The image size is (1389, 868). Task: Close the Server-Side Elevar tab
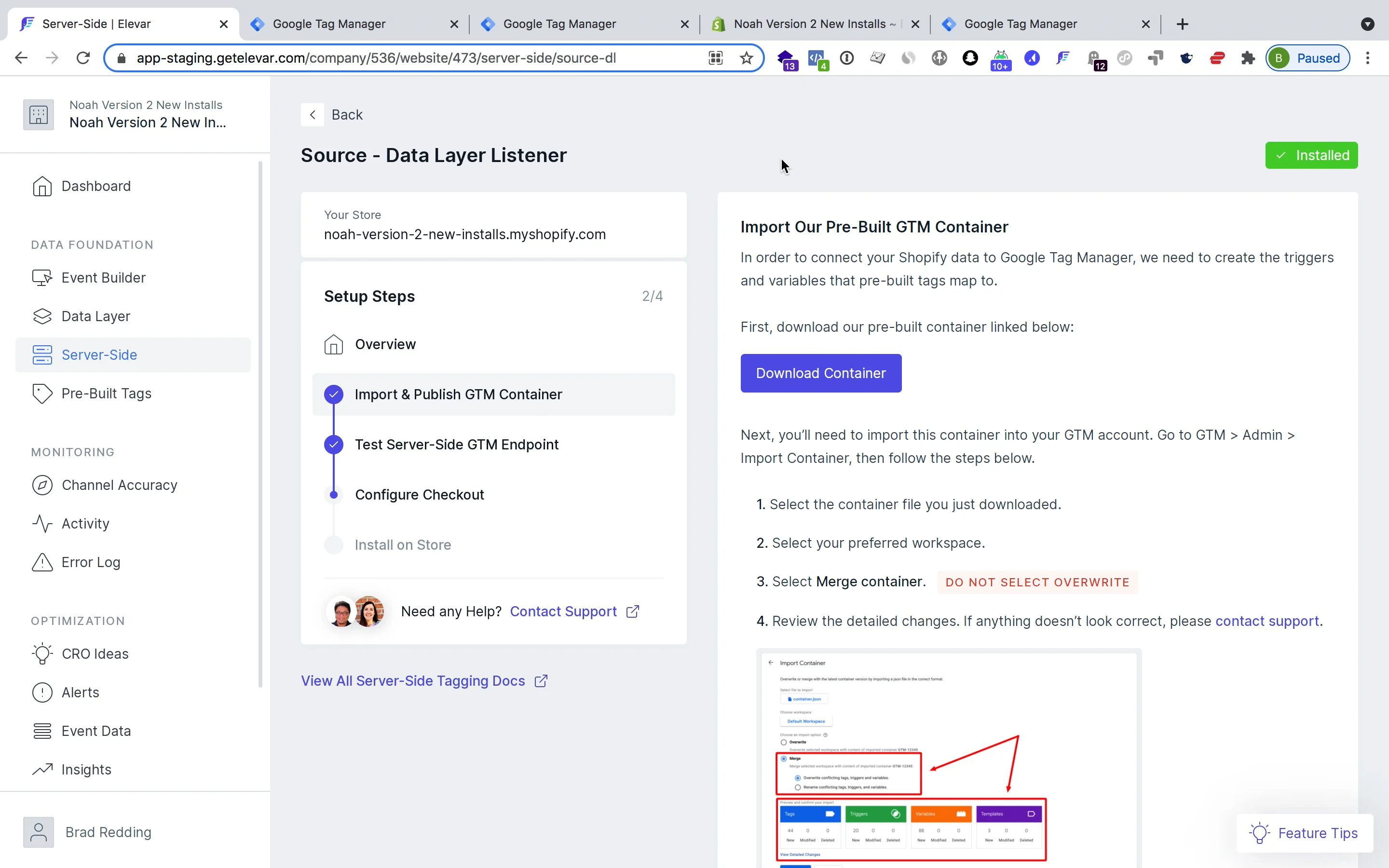coord(224,24)
